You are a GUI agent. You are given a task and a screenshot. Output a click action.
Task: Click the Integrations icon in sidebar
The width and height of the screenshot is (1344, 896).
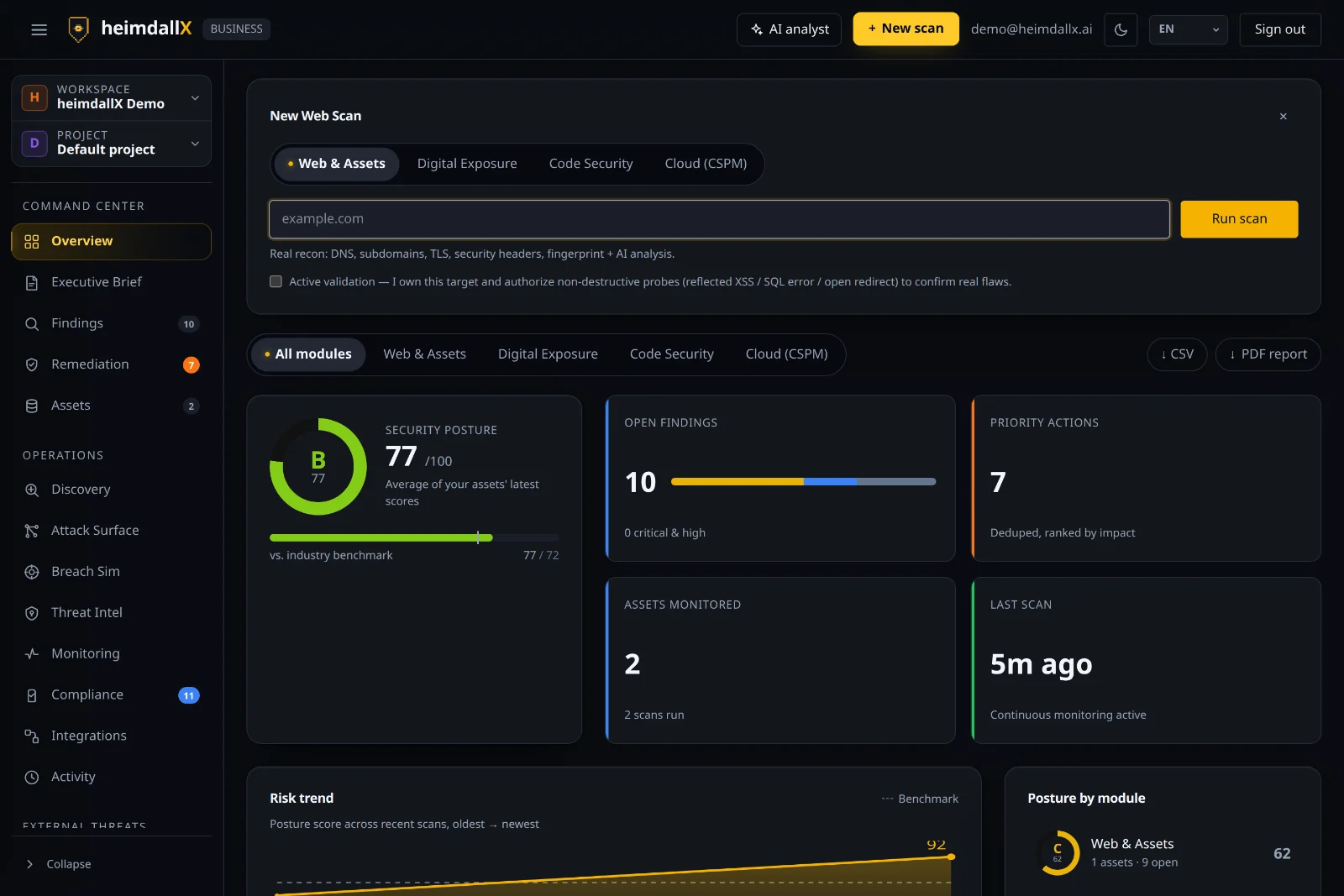[32, 736]
